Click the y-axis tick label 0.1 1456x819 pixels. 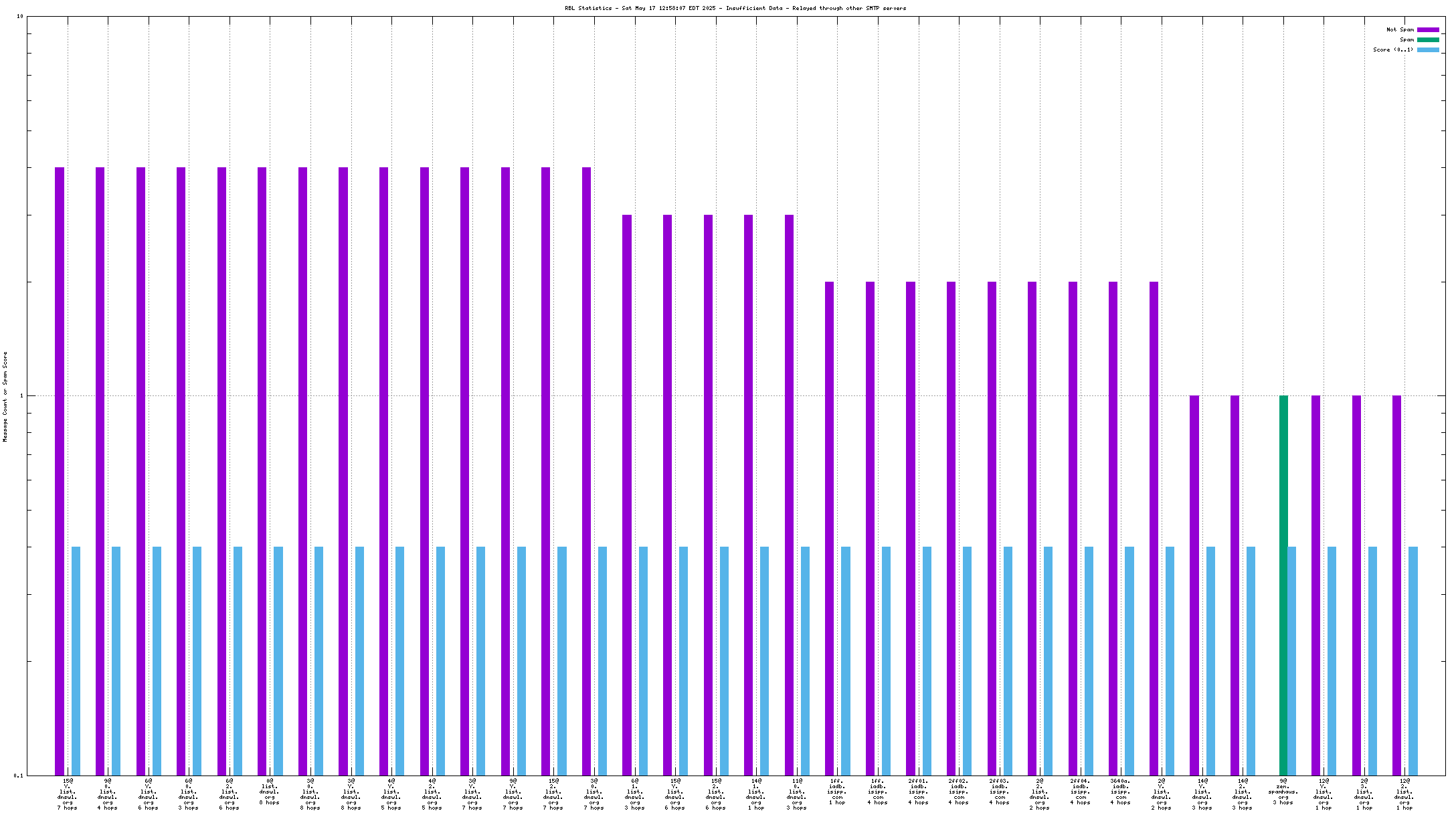point(18,776)
